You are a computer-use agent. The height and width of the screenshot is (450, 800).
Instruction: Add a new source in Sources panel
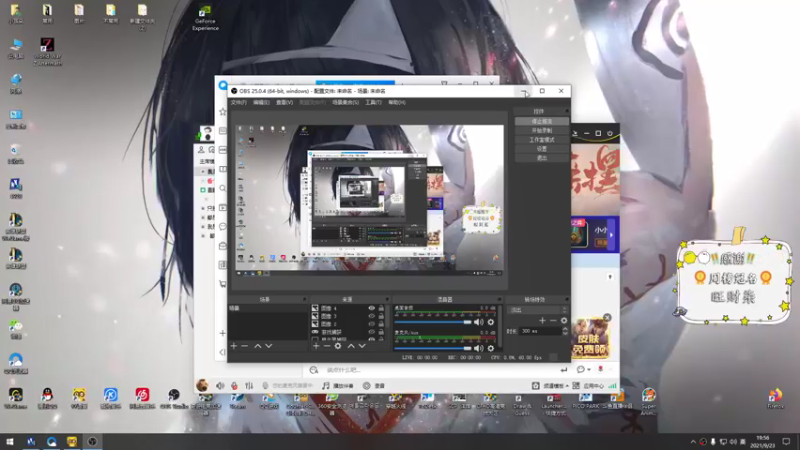pos(316,346)
